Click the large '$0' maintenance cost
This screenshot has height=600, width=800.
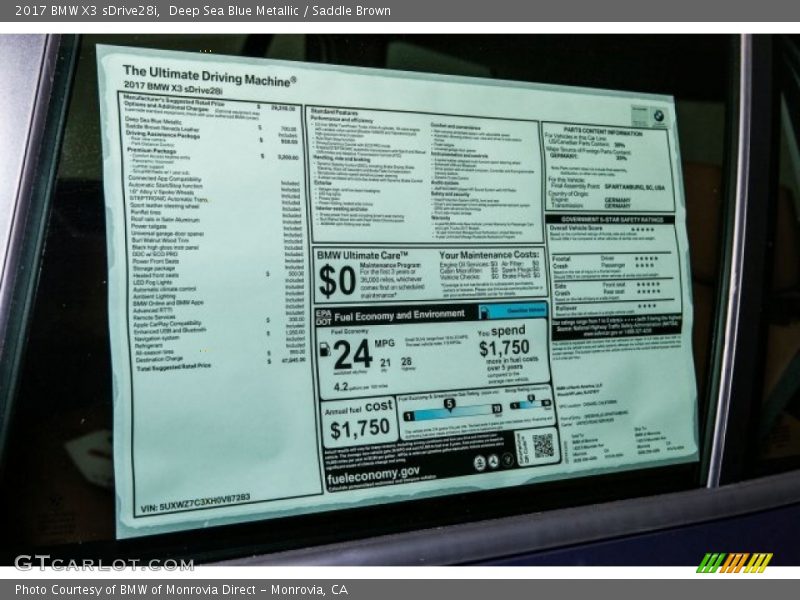coord(337,281)
